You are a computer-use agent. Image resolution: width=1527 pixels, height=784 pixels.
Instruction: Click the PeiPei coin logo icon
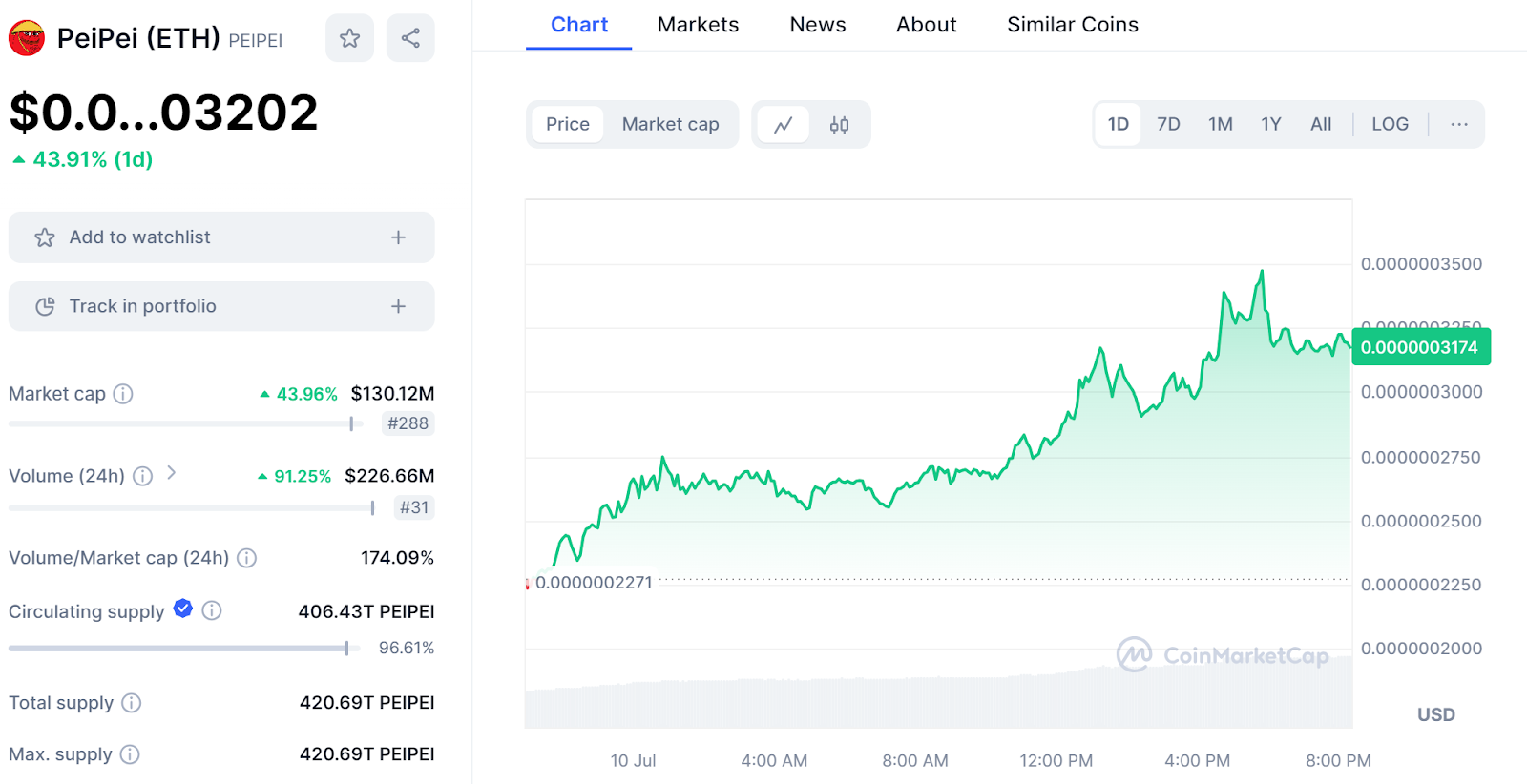pyautogui.click(x=27, y=38)
